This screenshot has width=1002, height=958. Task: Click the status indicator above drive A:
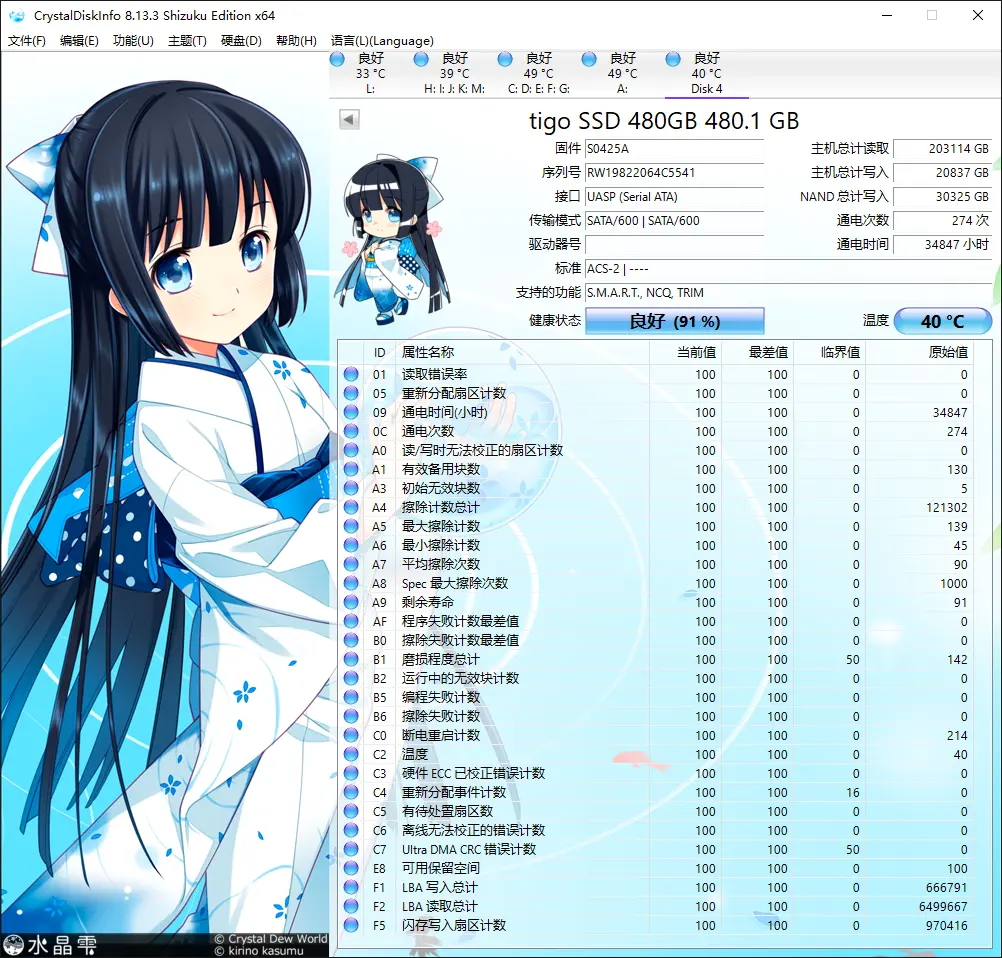pyautogui.click(x=590, y=59)
